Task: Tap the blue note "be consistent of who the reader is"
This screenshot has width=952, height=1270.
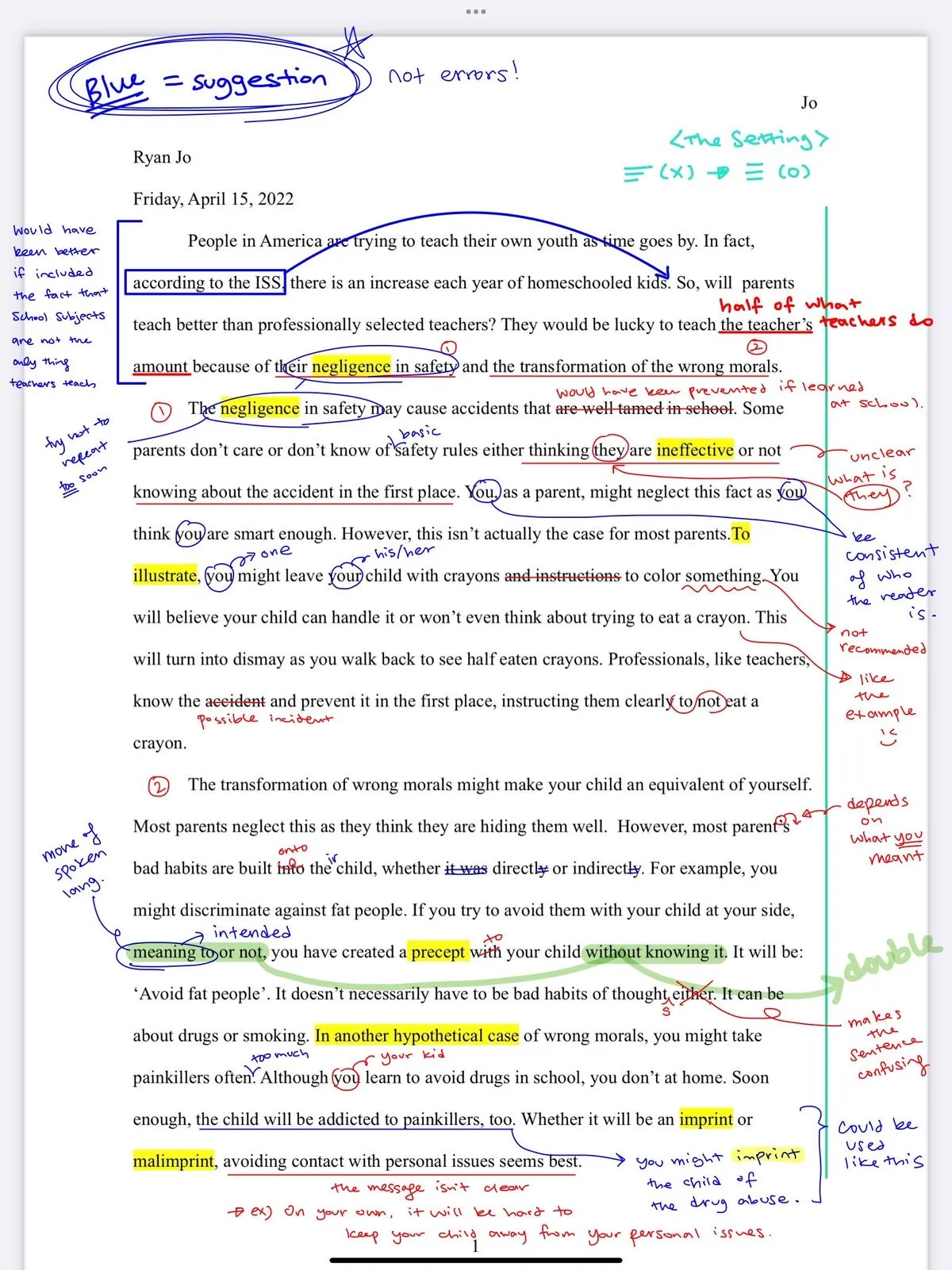Action: tap(891, 575)
